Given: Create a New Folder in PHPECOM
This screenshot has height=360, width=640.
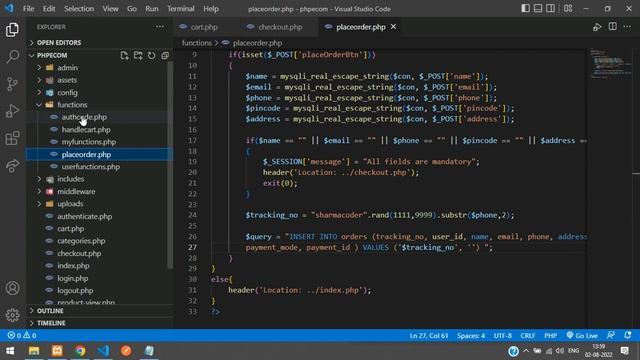Looking at the screenshot, I should click(138, 55).
